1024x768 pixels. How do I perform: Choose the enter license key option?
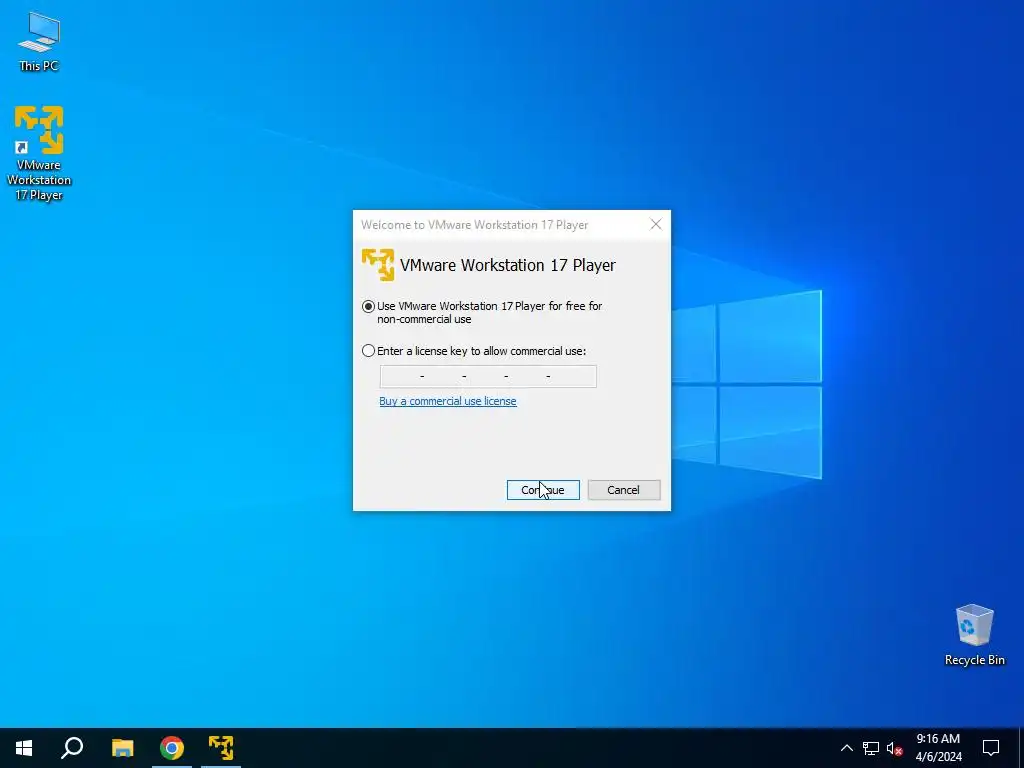pyautogui.click(x=368, y=351)
